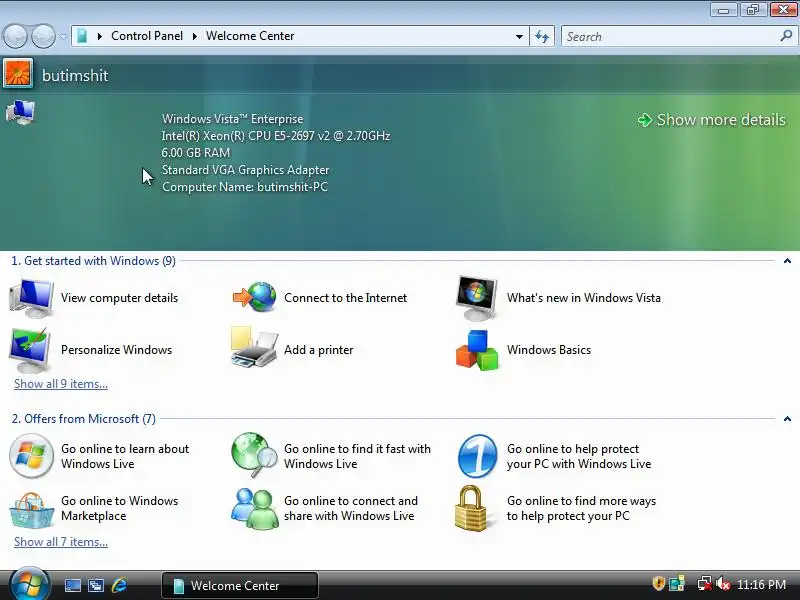The image size is (800, 600).
Task: Click Show all 9 items link
Action: (61, 384)
